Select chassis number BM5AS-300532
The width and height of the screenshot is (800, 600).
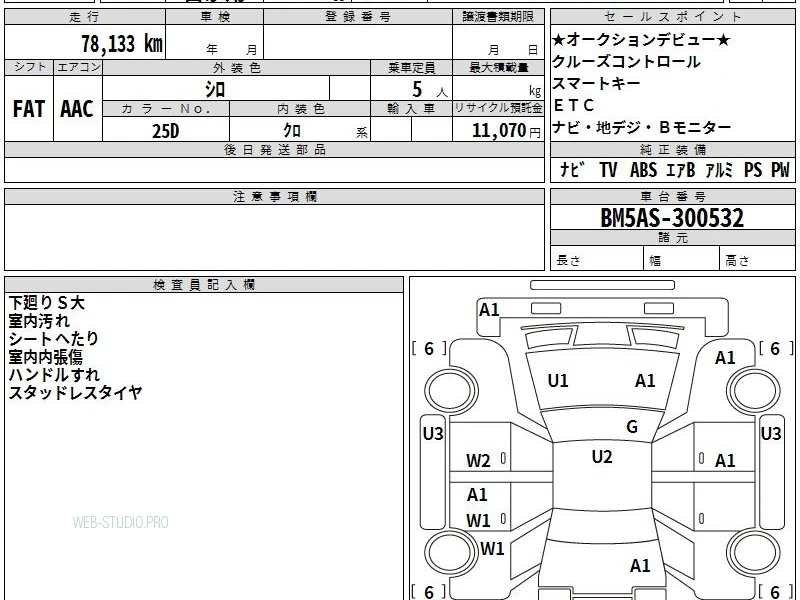[x=672, y=218]
